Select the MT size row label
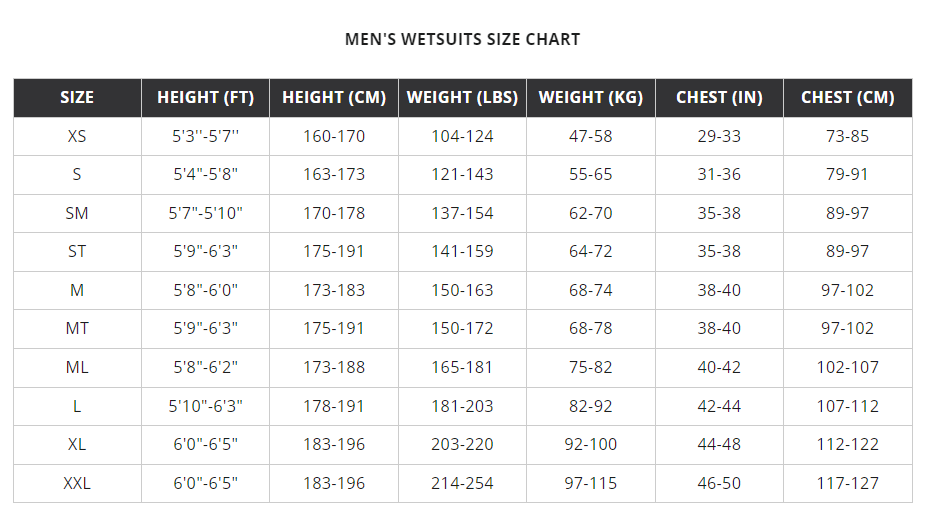Image resolution: width=928 pixels, height=510 pixels. [77, 329]
